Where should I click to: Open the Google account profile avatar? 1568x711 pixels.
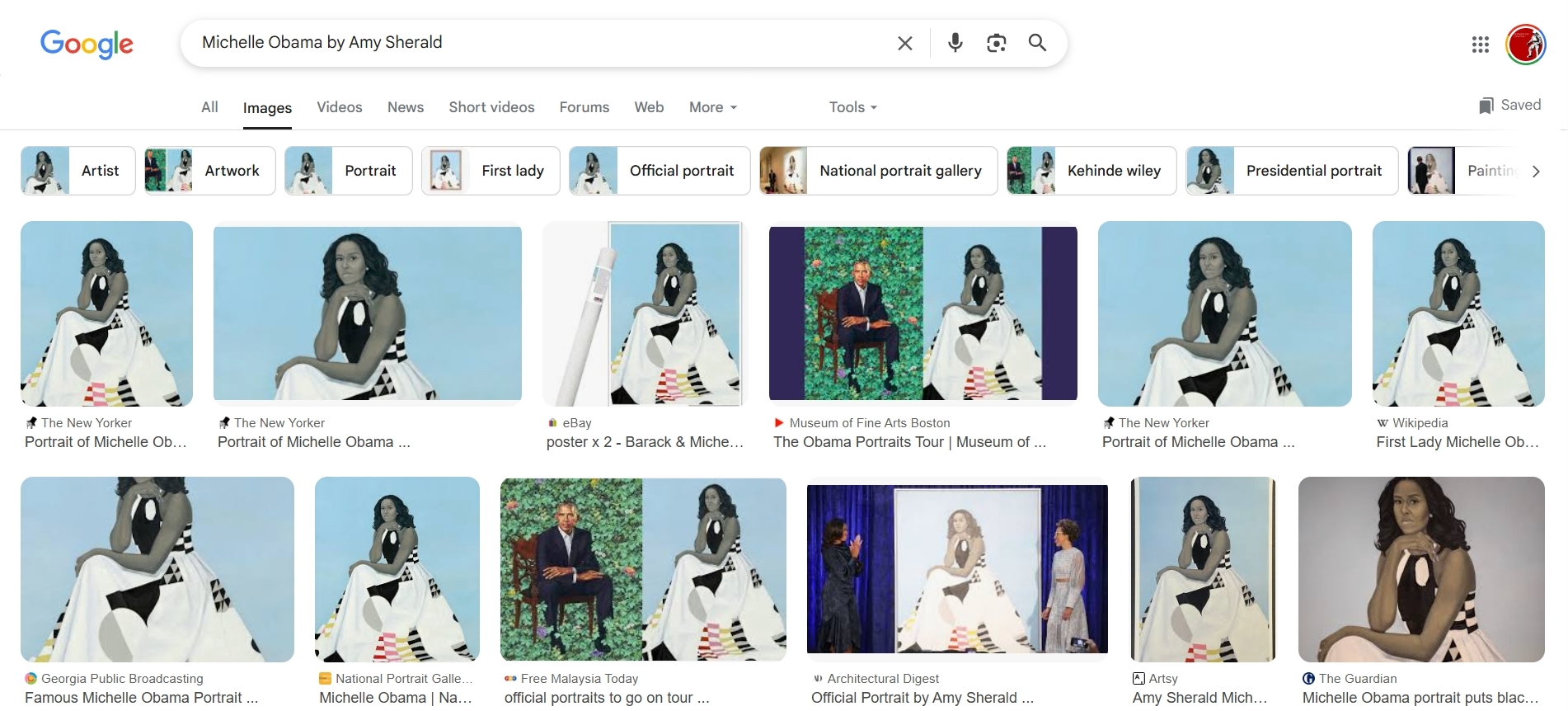[1525, 45]
